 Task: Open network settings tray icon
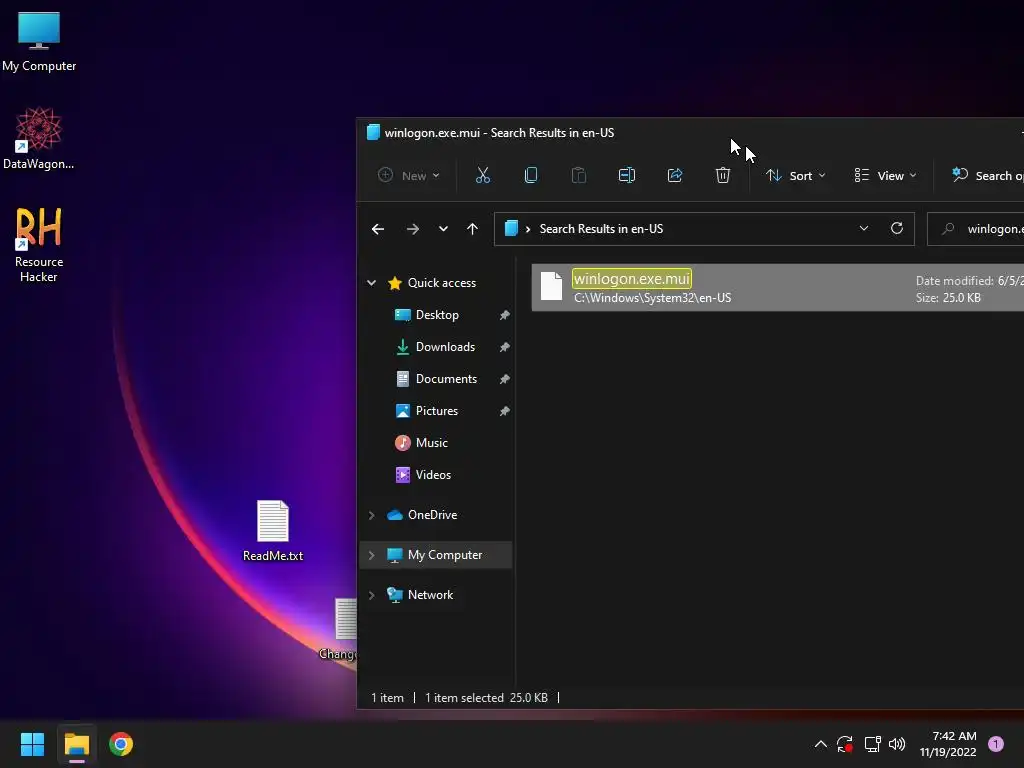872,744
